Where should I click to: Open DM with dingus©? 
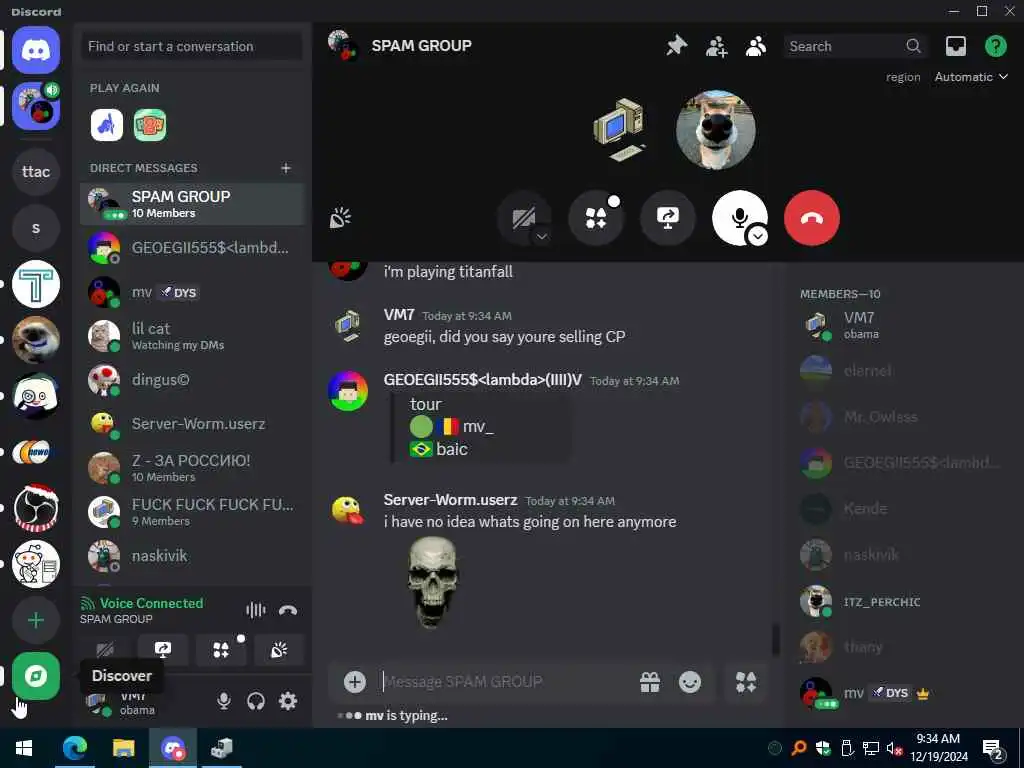tap(192, 380)
